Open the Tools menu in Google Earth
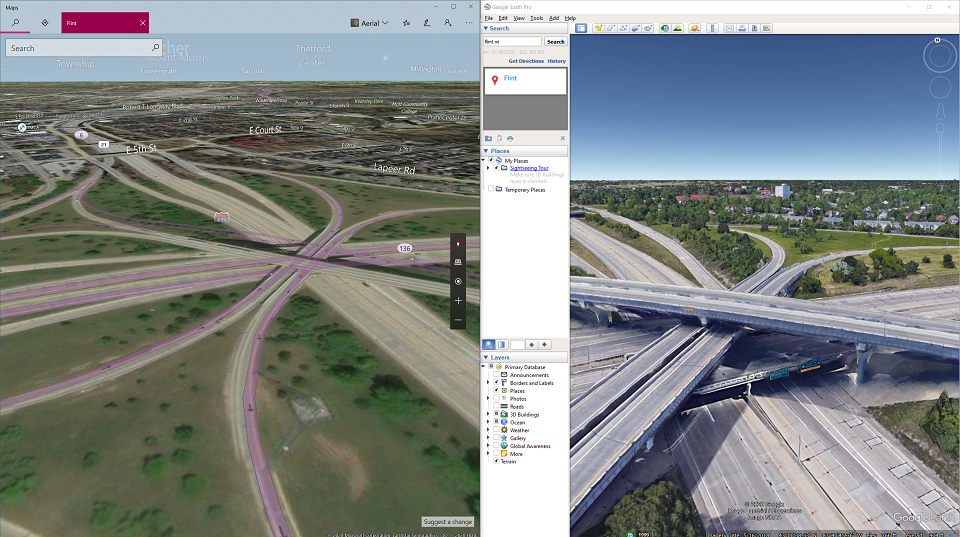 (537, 18)
